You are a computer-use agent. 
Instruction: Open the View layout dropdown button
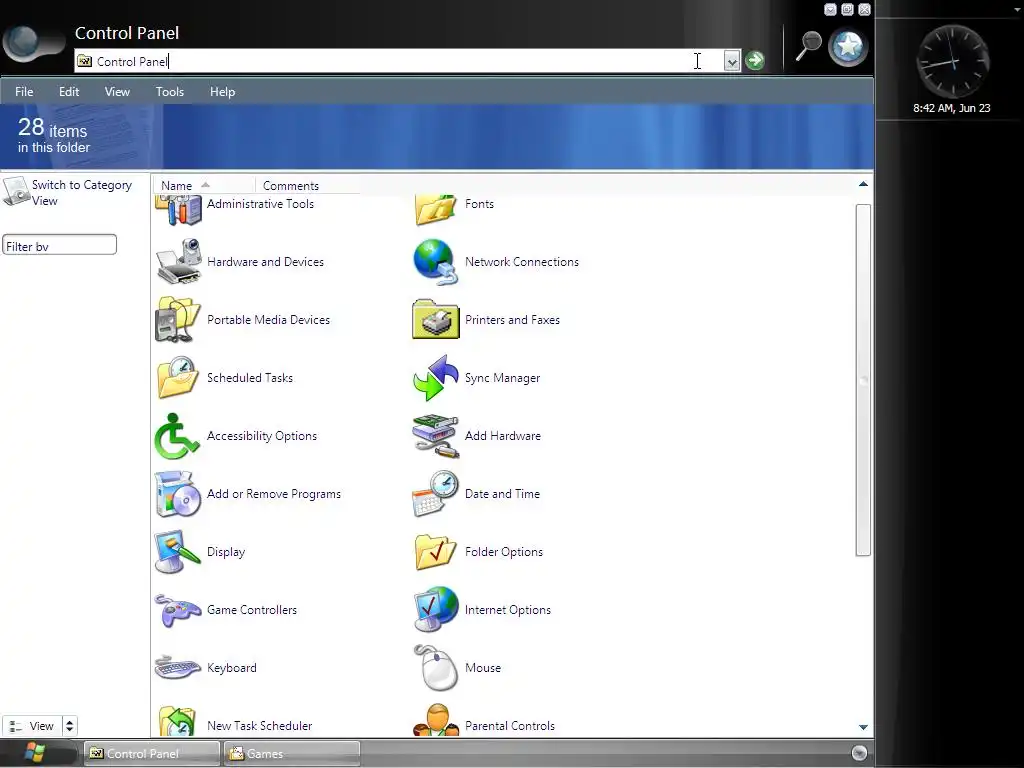coord(32,726)
